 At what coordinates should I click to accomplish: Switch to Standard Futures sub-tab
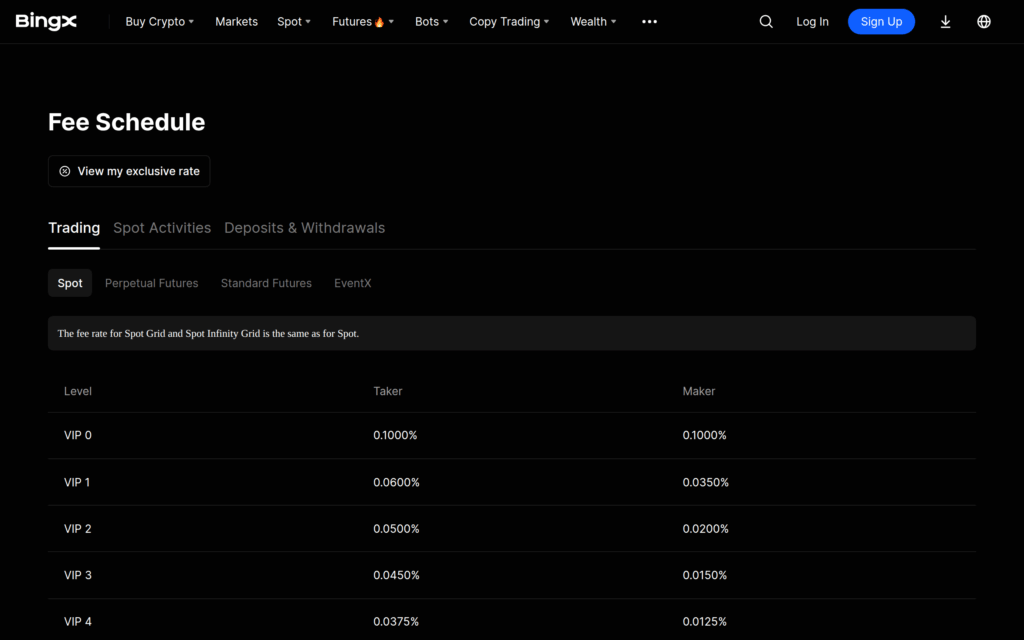(266, 283)
